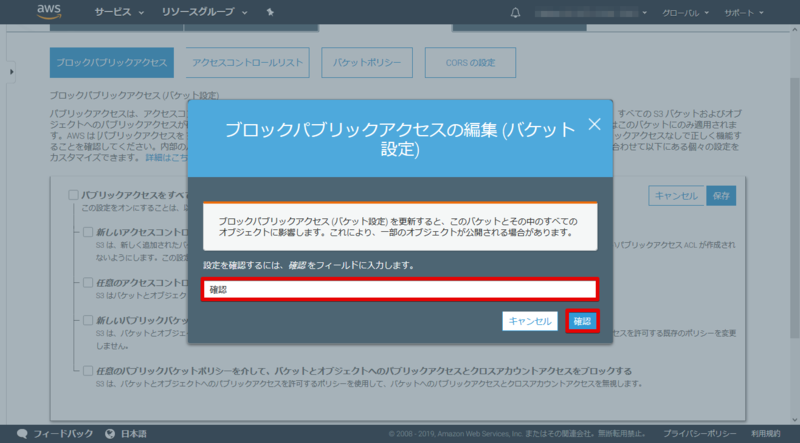Toggle パブリックアクセスをすべて block-all checkbox
The height and width of the screenshot is (443, 800).
tap(73, 195)
